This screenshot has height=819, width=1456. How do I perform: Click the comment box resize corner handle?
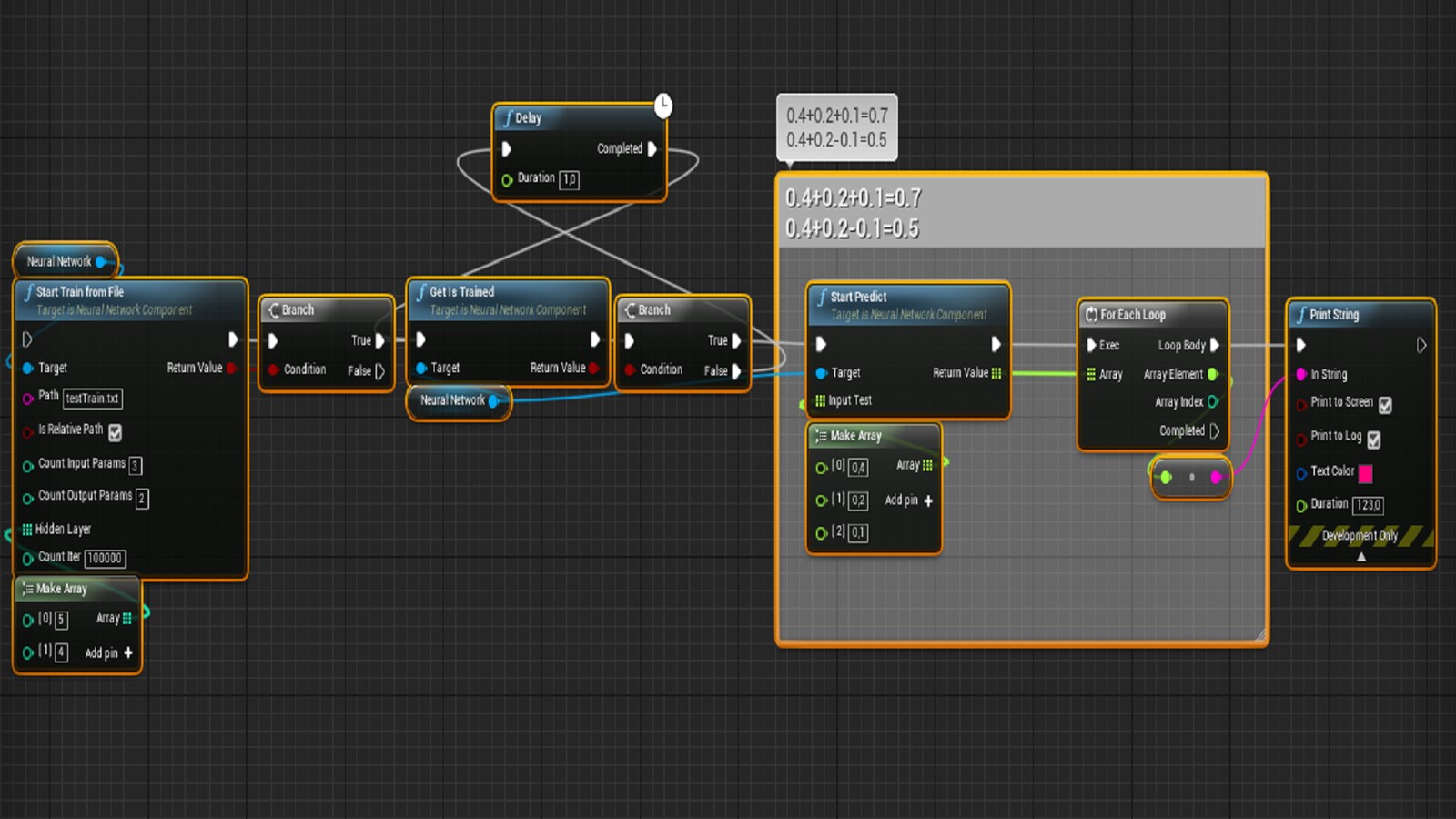pos(1260,636)
